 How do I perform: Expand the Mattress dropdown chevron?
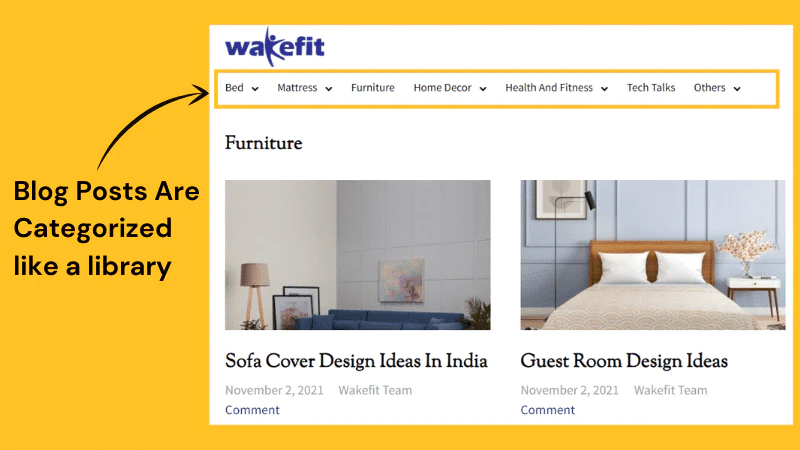tap(329, 89)
